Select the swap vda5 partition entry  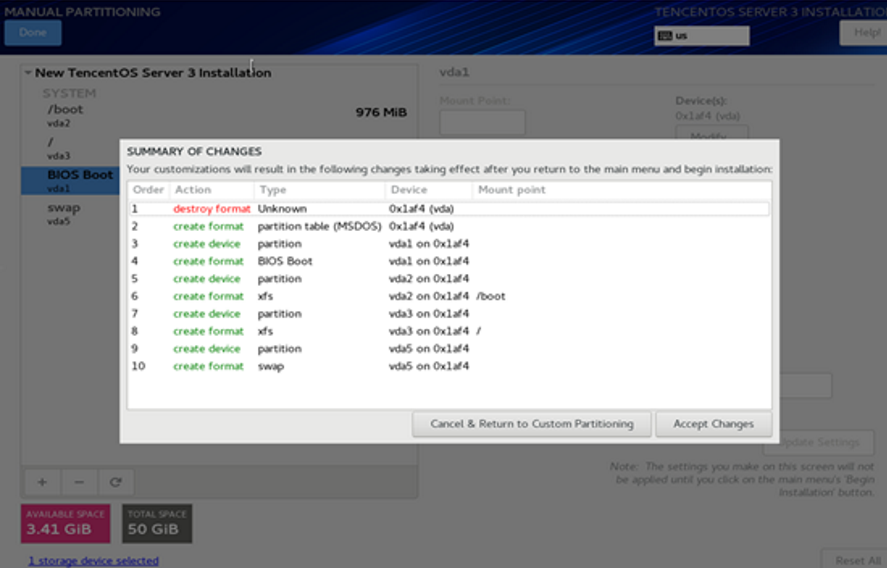click(71, 214)
